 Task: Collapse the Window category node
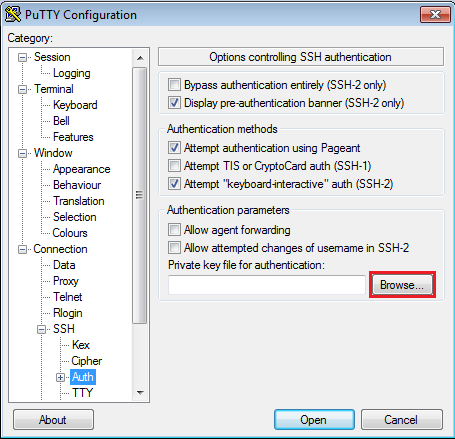click(22, 154)
